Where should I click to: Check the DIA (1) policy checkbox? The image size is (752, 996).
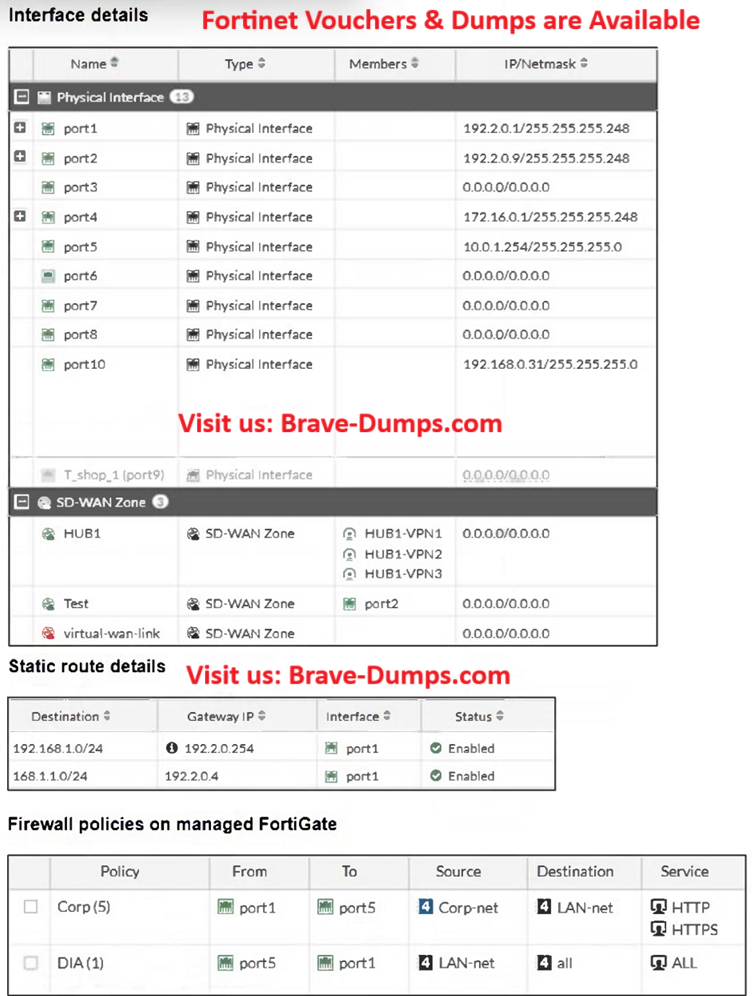31,963
